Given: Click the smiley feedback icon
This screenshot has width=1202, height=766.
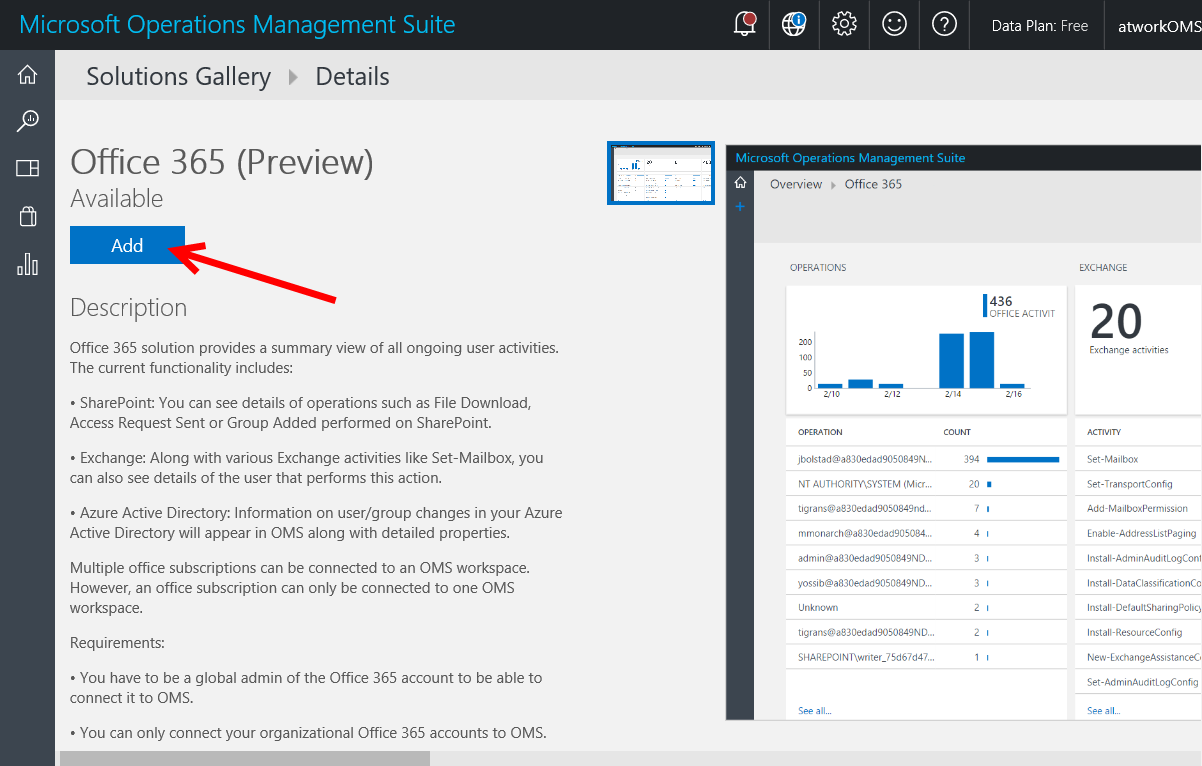Looking at the screenshot, I should (x=894, y=25).
